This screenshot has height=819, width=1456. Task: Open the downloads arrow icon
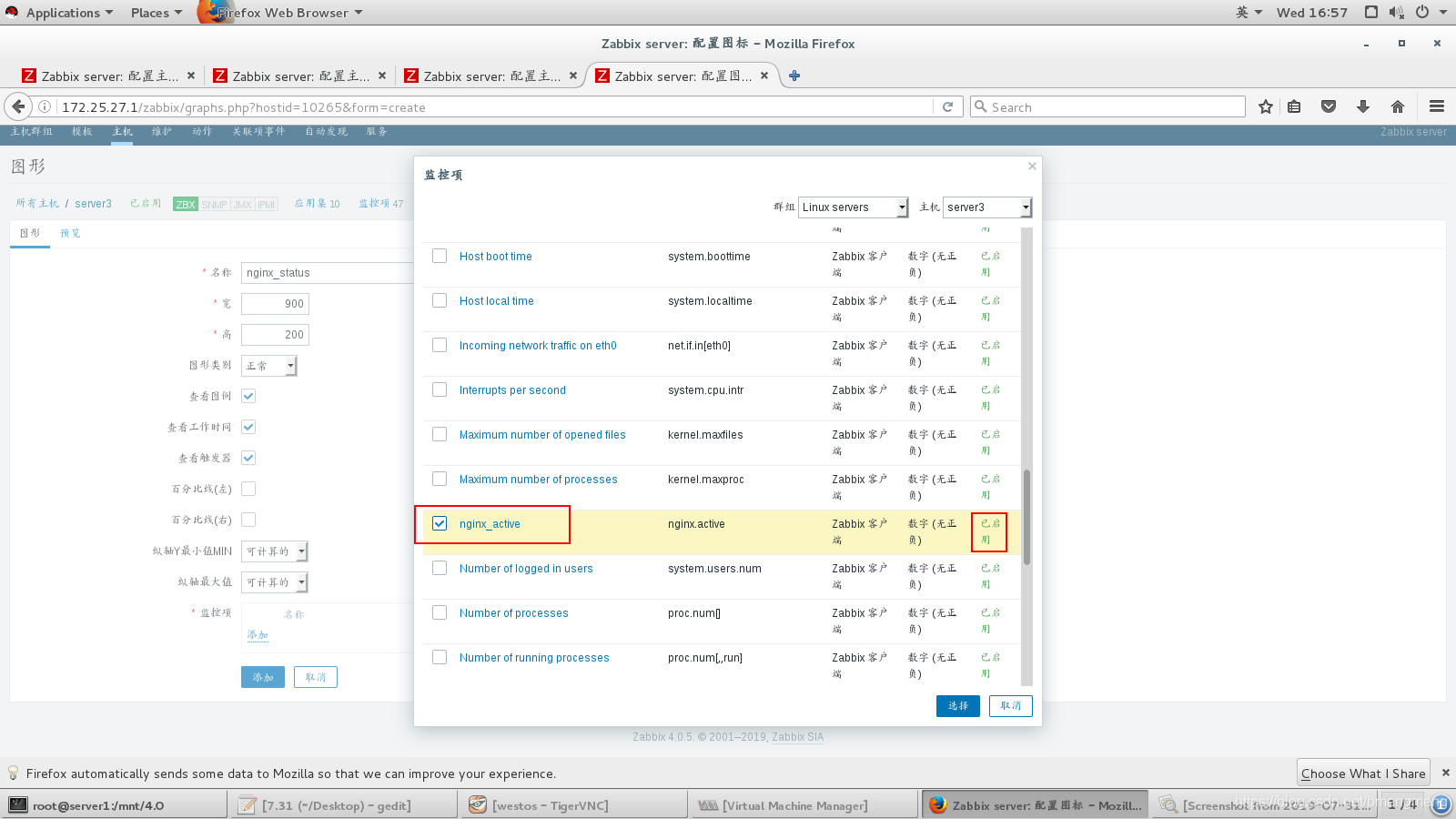pyautogui.click(x=1363, y=106)
